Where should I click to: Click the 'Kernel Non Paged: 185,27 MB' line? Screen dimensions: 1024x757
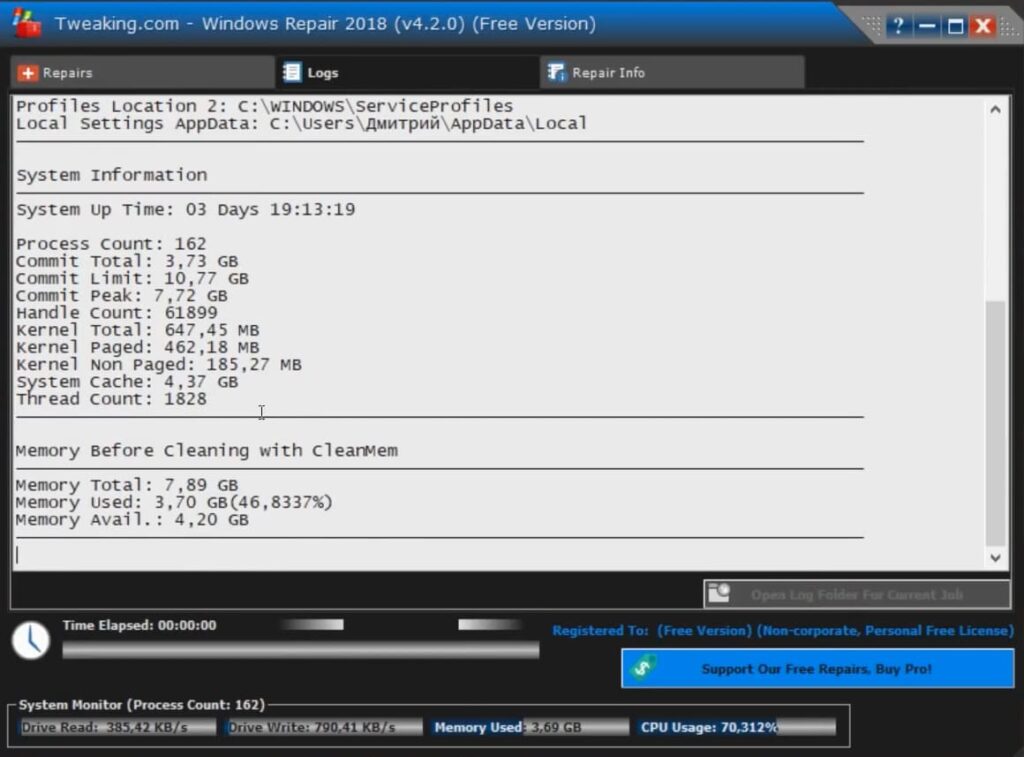click(159, 364)
